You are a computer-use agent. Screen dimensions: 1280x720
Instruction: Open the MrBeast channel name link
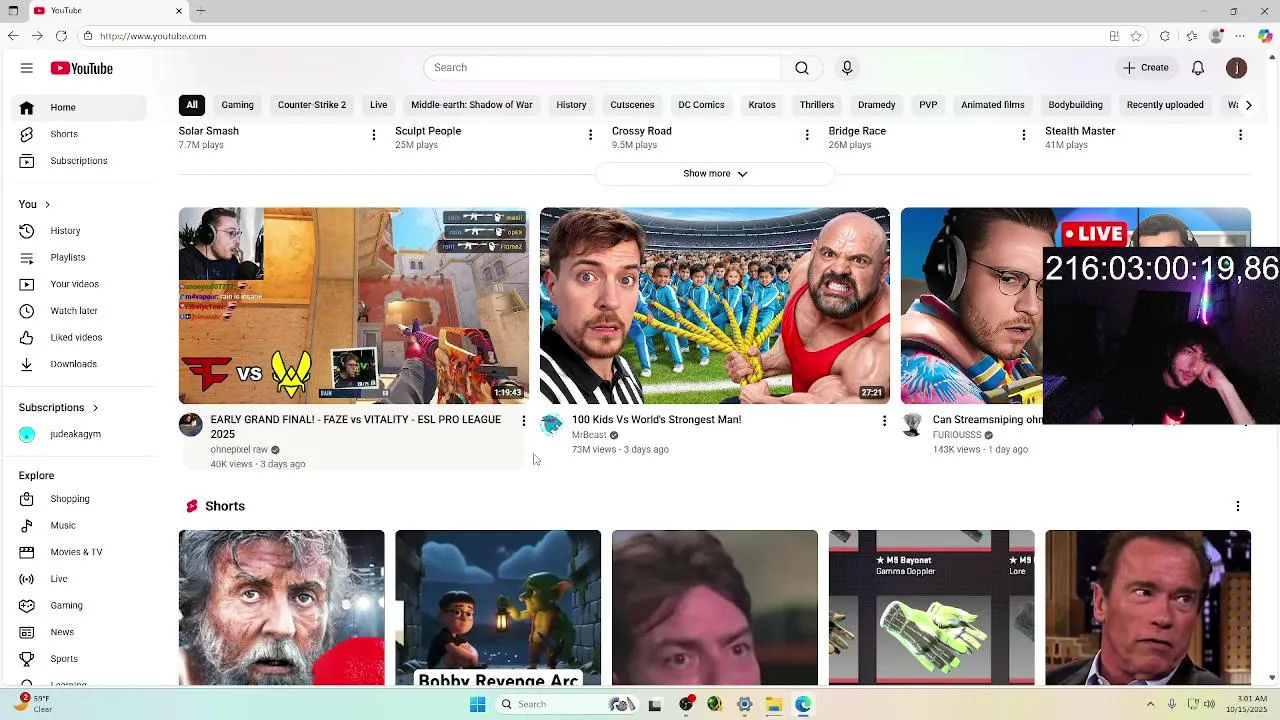click(x=589, y=435)
